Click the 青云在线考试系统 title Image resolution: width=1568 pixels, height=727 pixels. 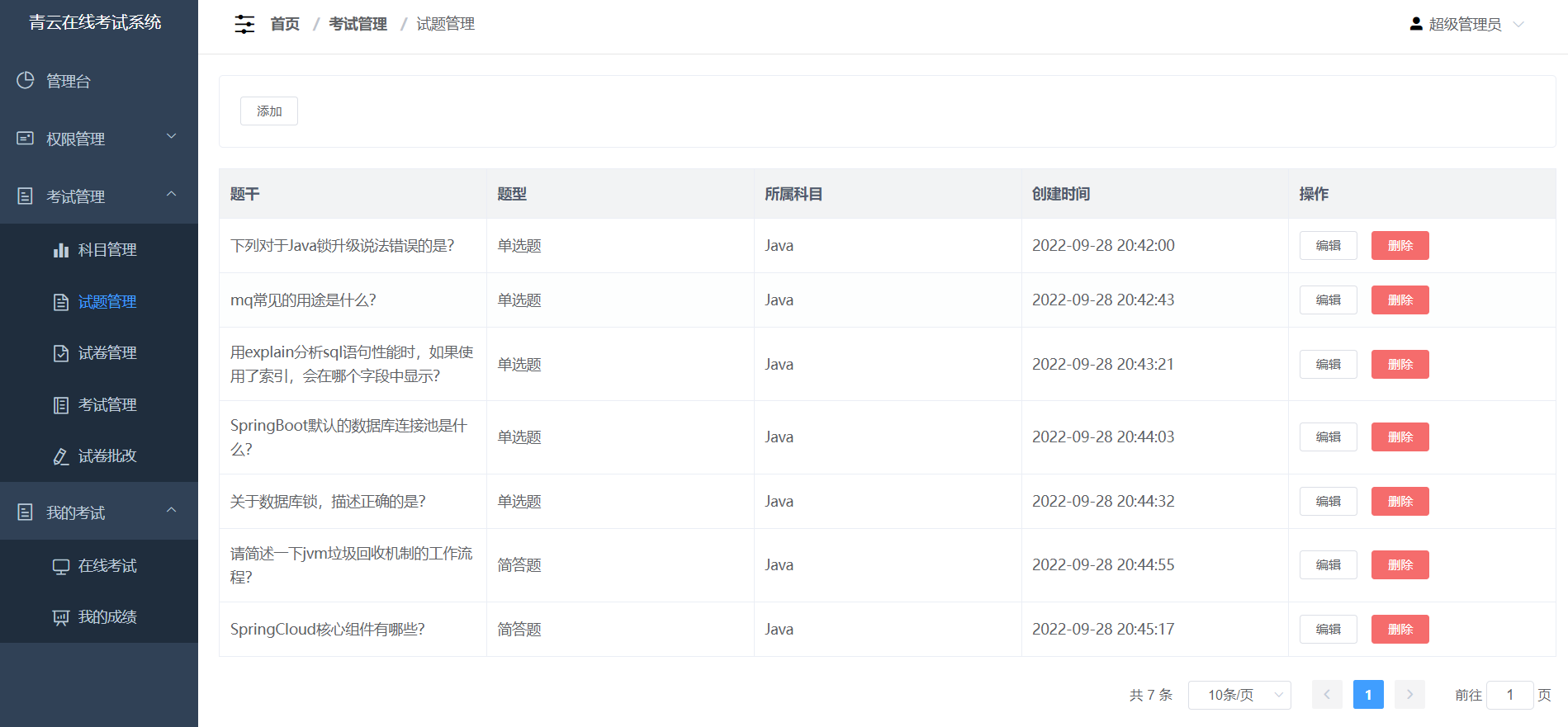pos(95,22)
